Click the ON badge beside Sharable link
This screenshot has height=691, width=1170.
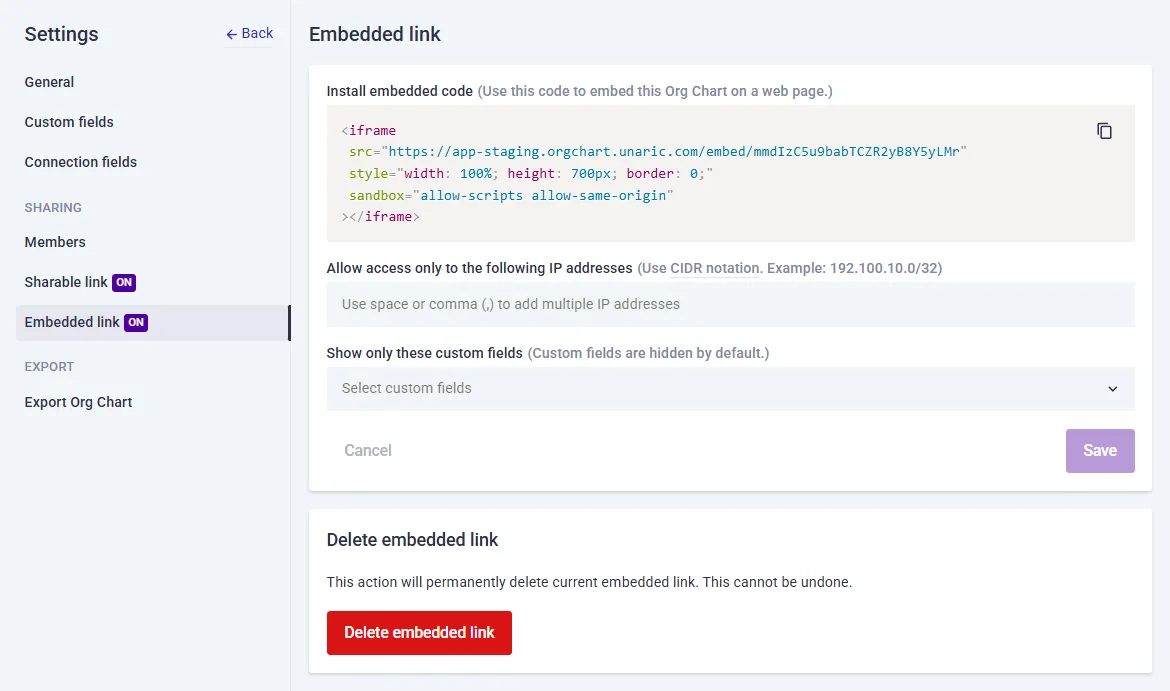point(124,282)
